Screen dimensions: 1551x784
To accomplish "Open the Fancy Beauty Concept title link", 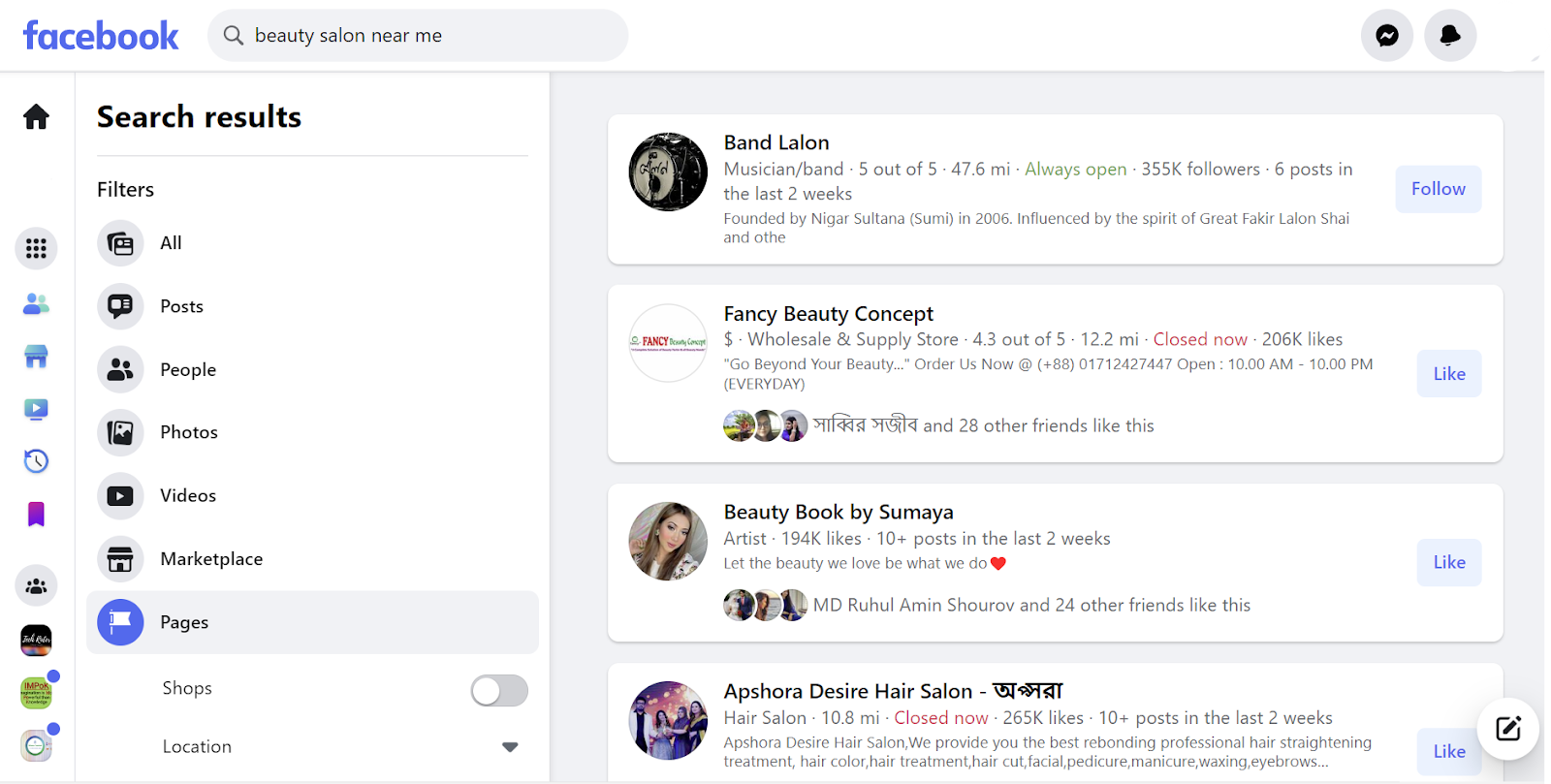I will coord(829,314).
